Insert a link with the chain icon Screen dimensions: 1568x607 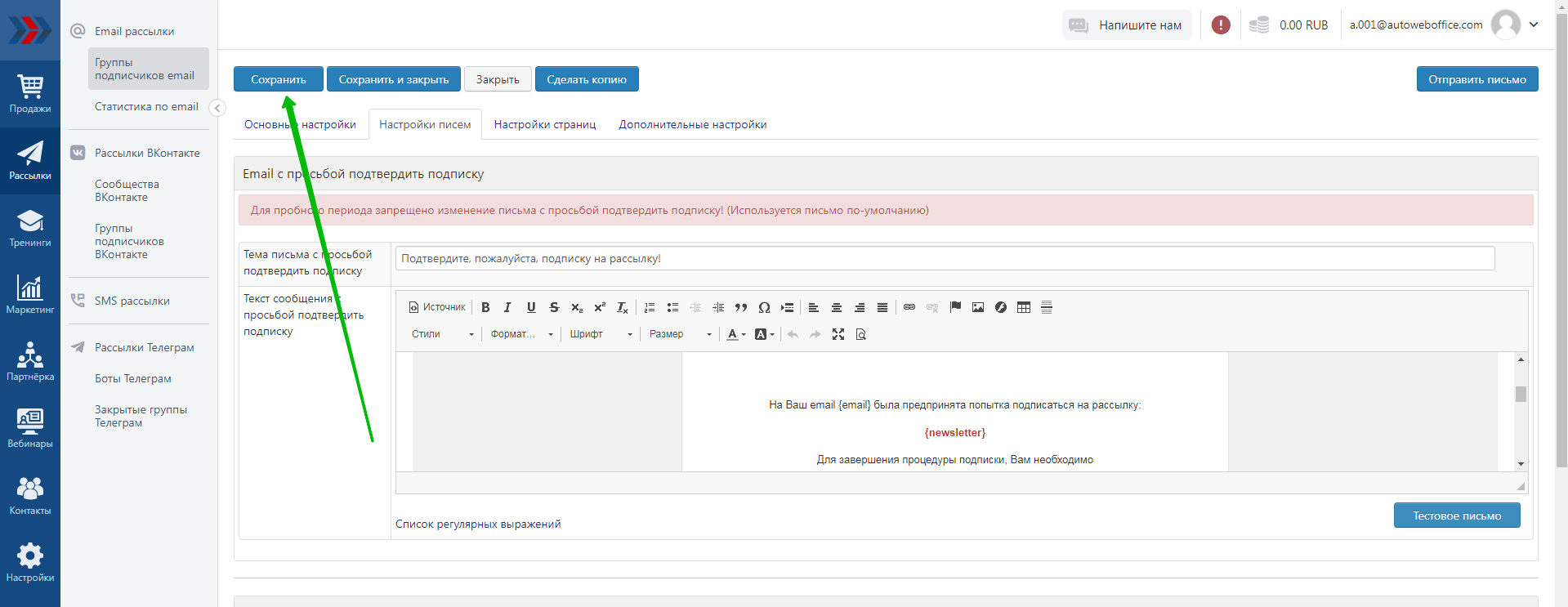(x=909, y=307)
